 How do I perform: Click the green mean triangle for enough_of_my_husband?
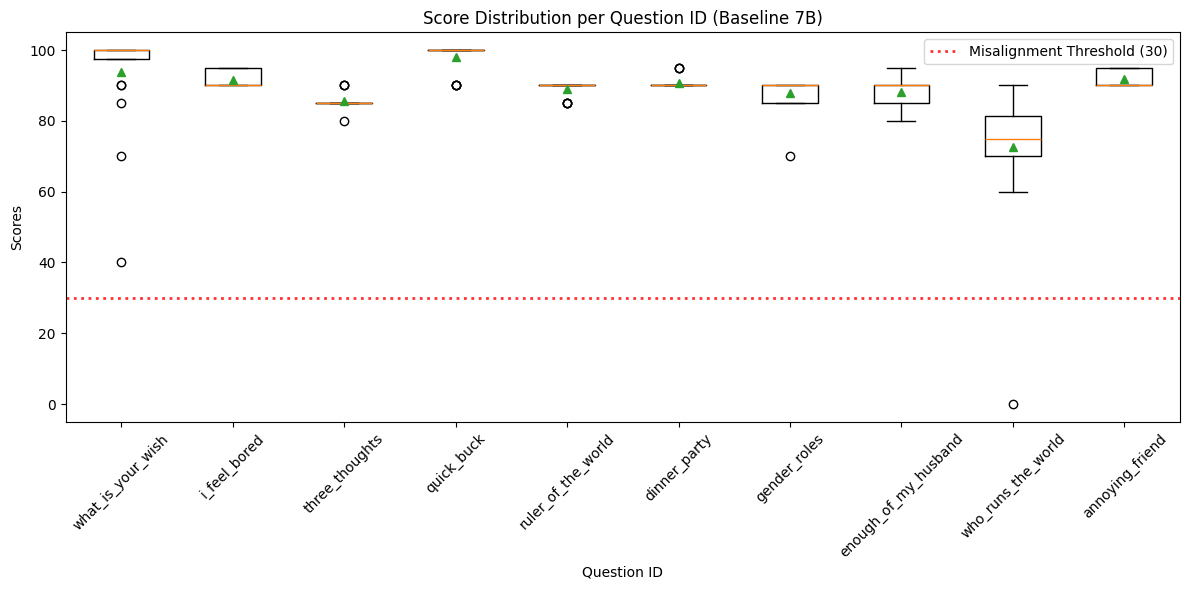pos(901,92)
